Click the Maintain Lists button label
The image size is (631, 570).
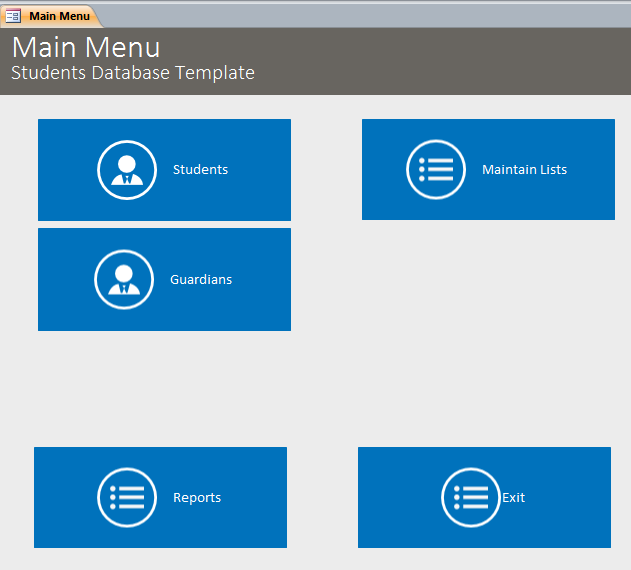(524, 169)
